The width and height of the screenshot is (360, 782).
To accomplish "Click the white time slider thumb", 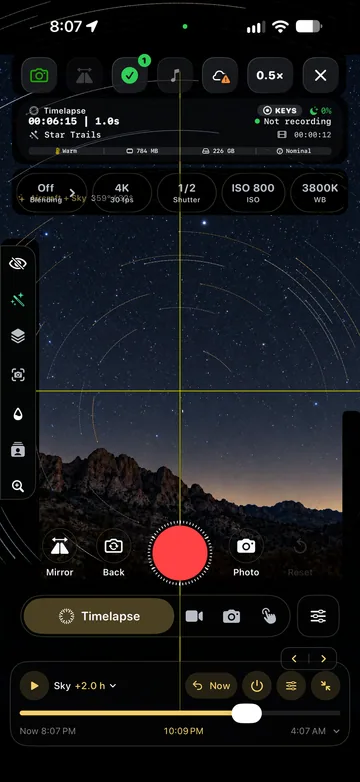I will point(247,713).
